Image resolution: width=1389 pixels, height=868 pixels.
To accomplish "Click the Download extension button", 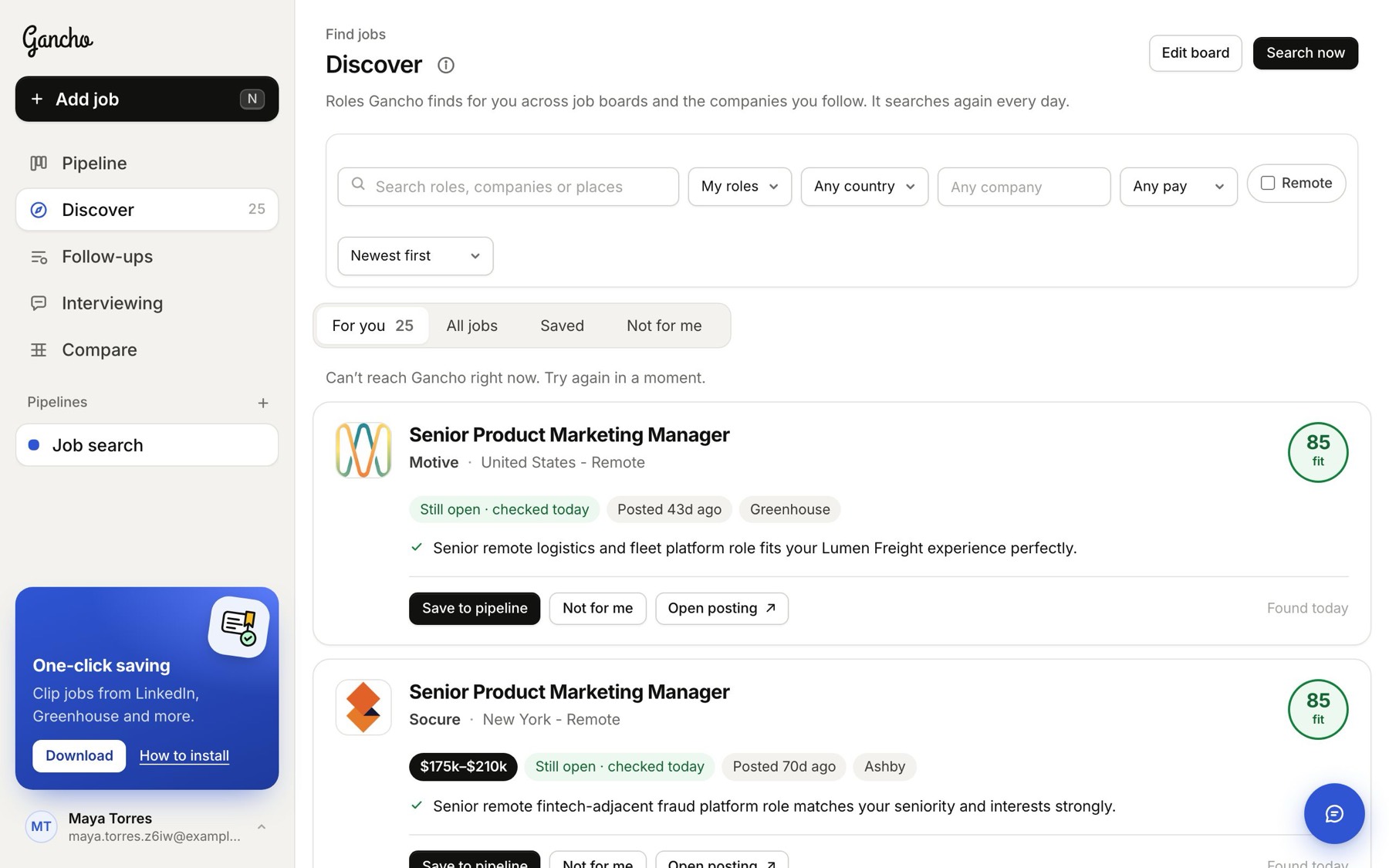I will [79, 756].
